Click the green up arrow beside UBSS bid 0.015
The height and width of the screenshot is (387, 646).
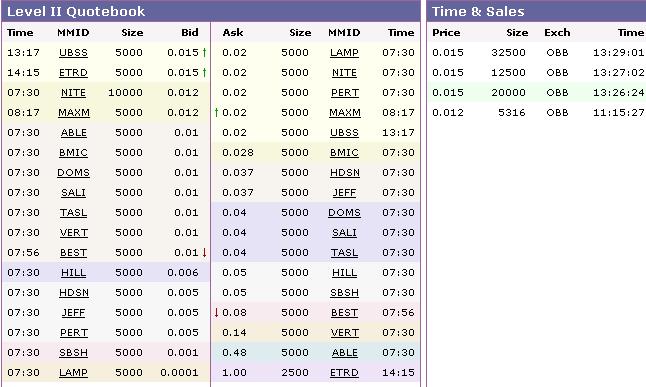pyautogui.click(x=204, y=52)
